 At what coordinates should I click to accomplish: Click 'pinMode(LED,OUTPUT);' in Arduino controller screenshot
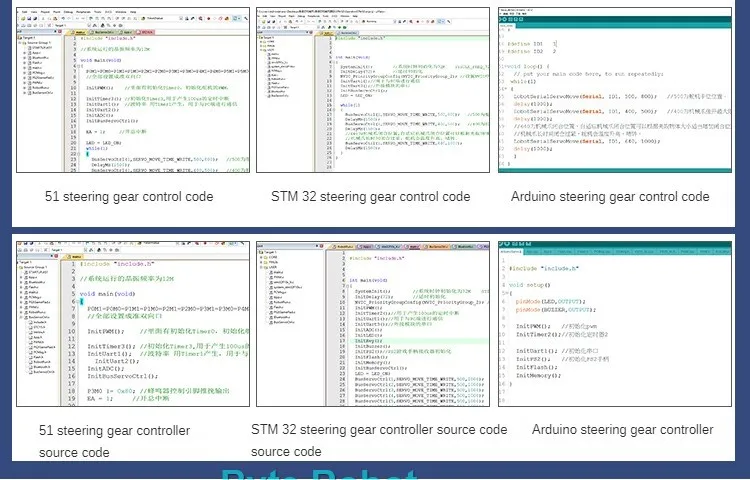(x=551, y=302)
